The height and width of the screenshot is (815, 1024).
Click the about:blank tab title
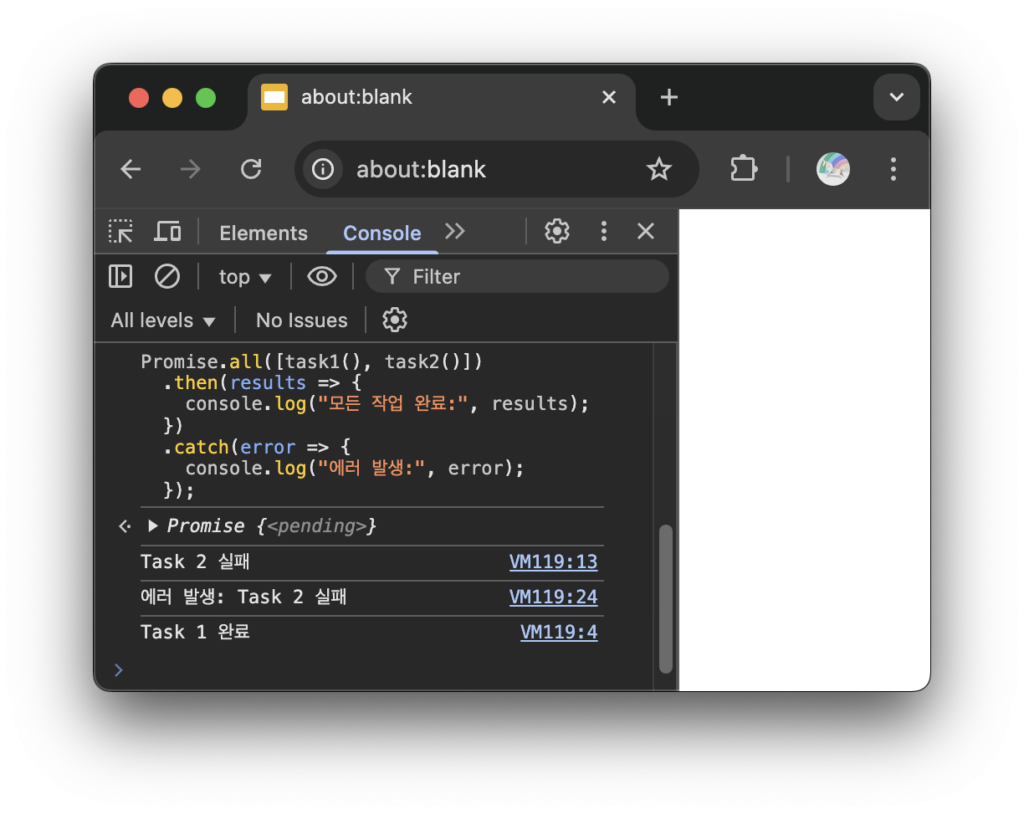pos(356,97)
